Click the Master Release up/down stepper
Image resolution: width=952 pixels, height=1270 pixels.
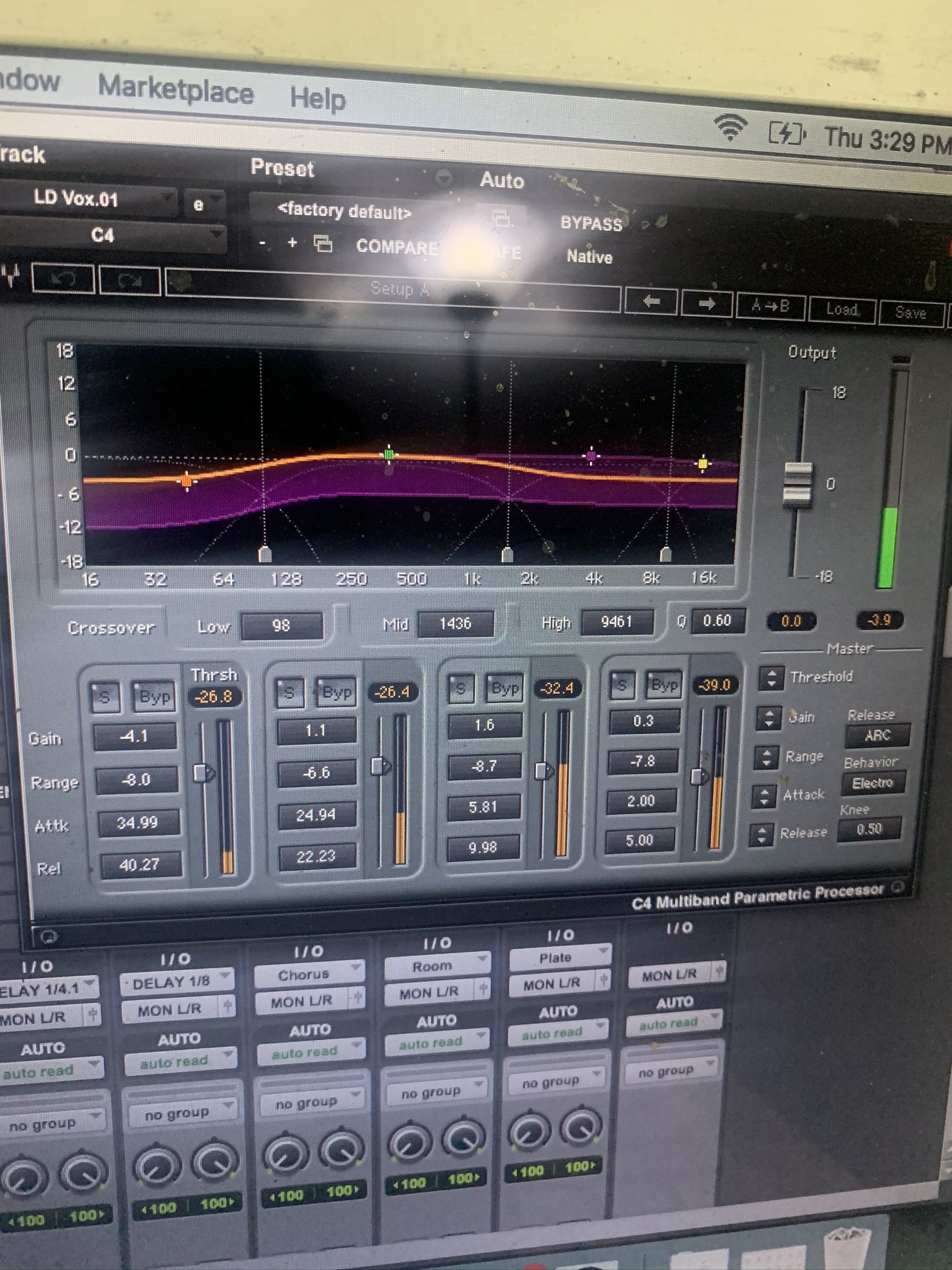point(761,835)
